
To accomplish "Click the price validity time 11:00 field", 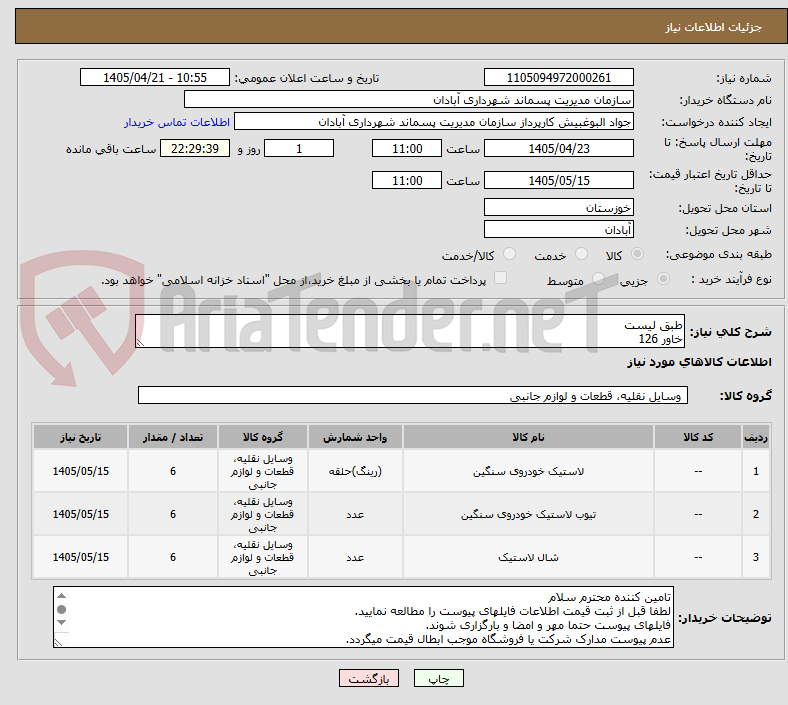I will pyautogui.click(x=407, y=180).
